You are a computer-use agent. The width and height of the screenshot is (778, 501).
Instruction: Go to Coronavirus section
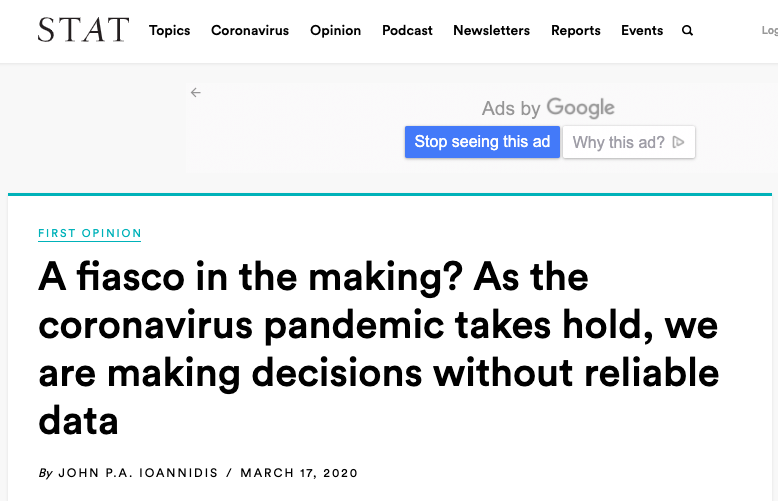[x=250, y=31]
